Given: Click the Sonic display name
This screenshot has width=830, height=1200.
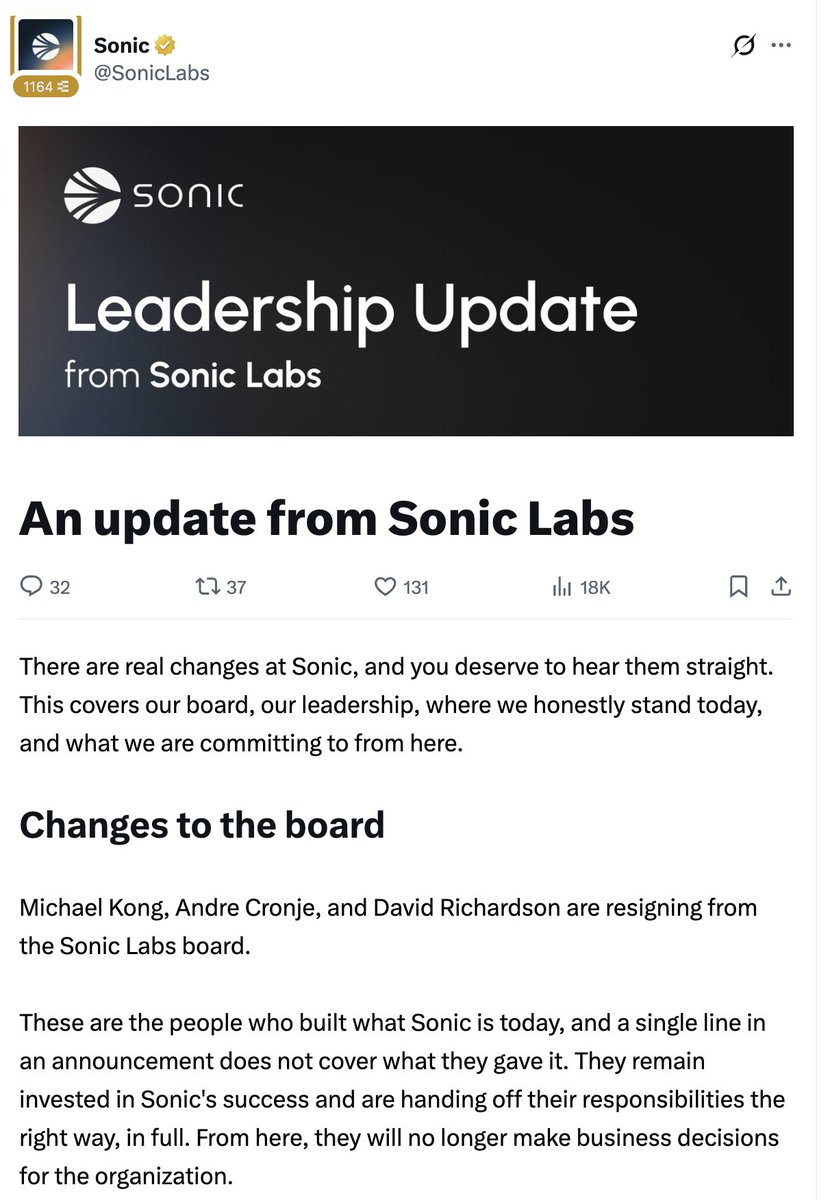Looking at the screenshot, I should 121,45.
